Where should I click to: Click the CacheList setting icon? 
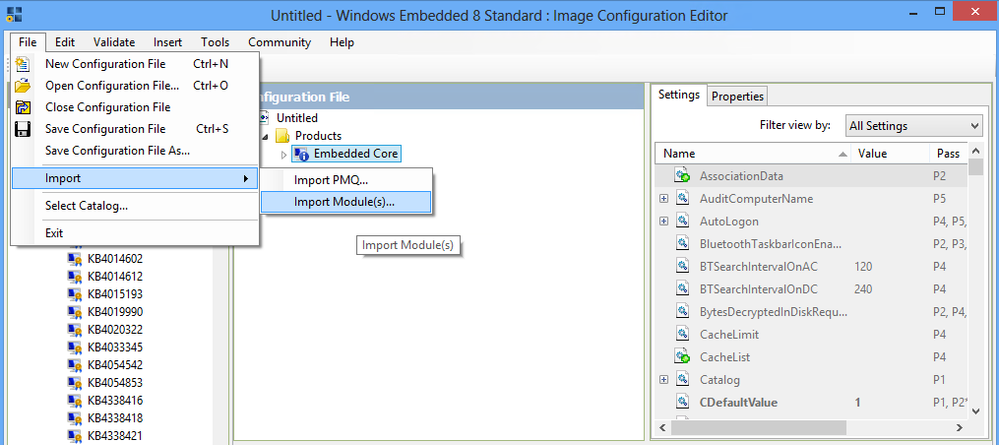pos(683,357)
